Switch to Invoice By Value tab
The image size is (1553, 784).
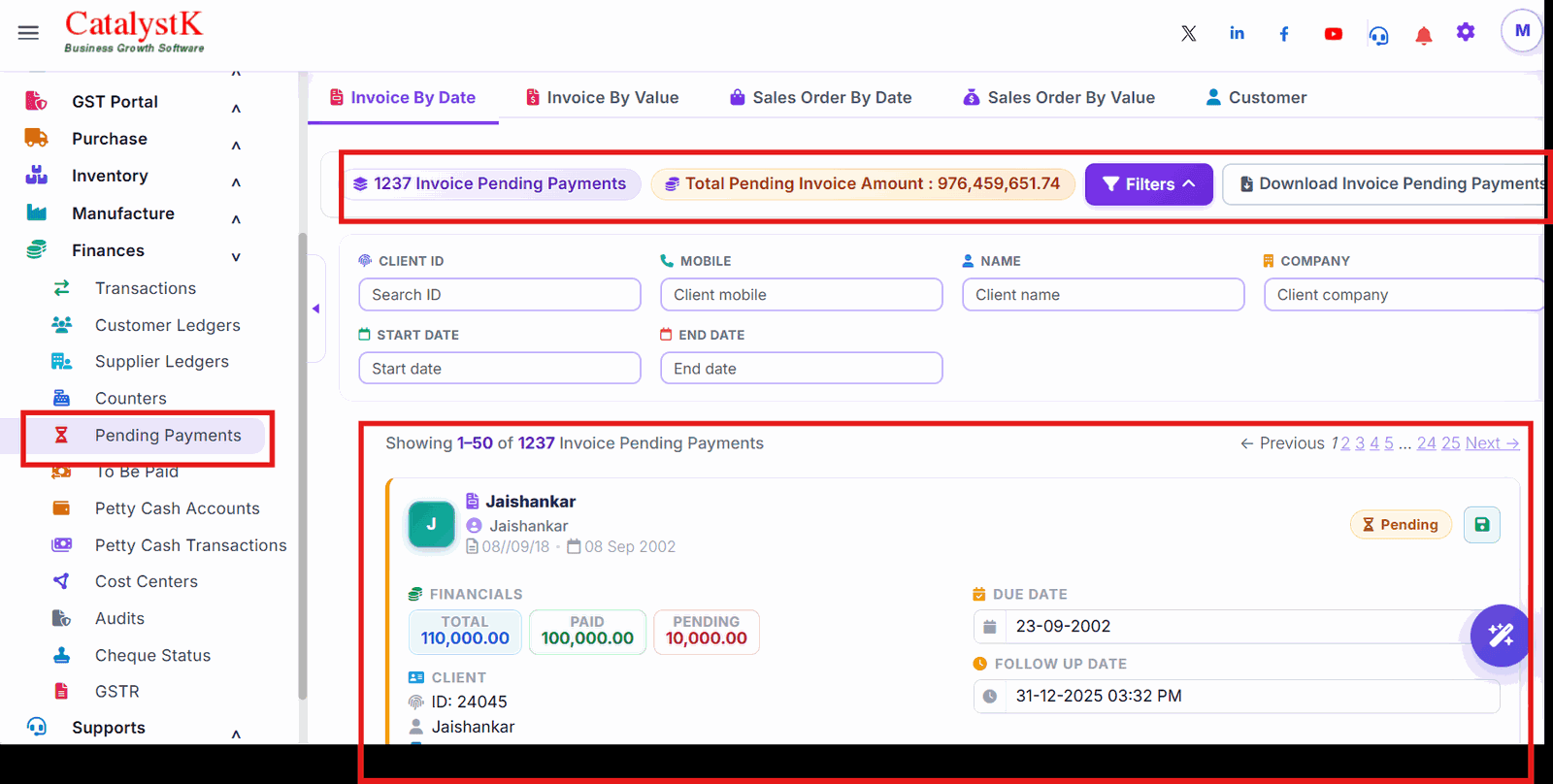[x=602, y=97]
